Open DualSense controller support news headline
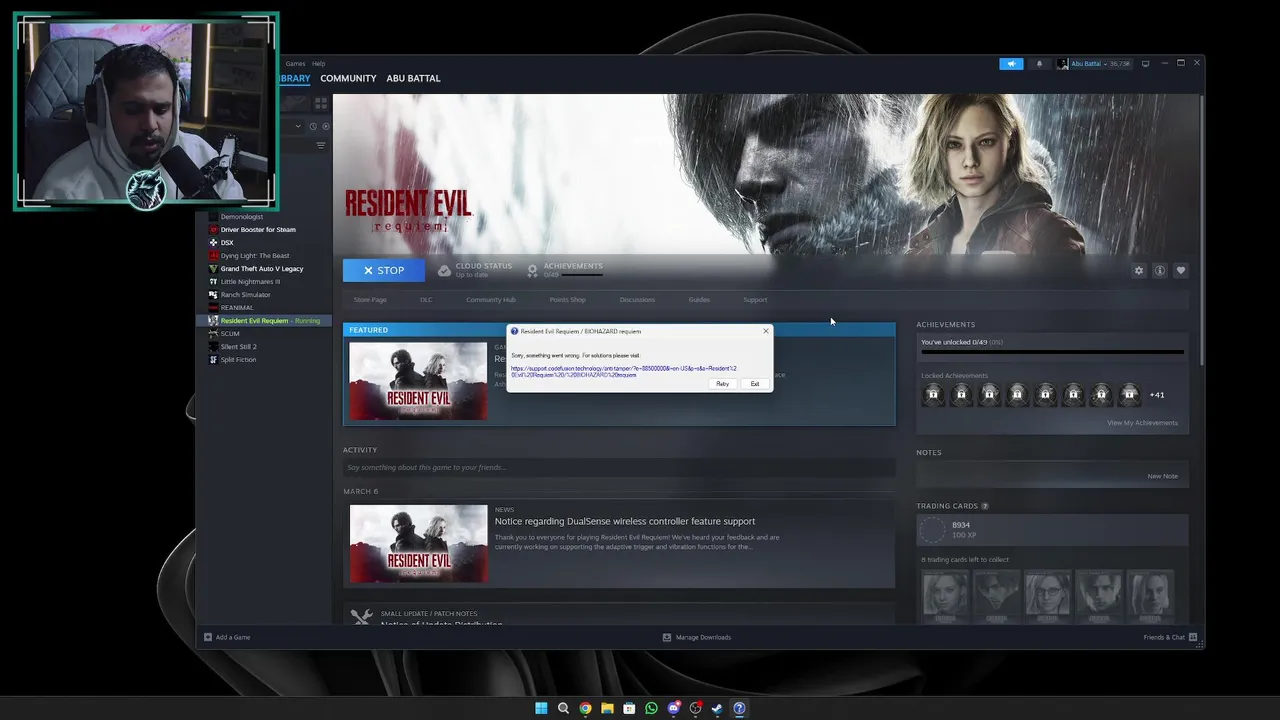 pos(625,521)
